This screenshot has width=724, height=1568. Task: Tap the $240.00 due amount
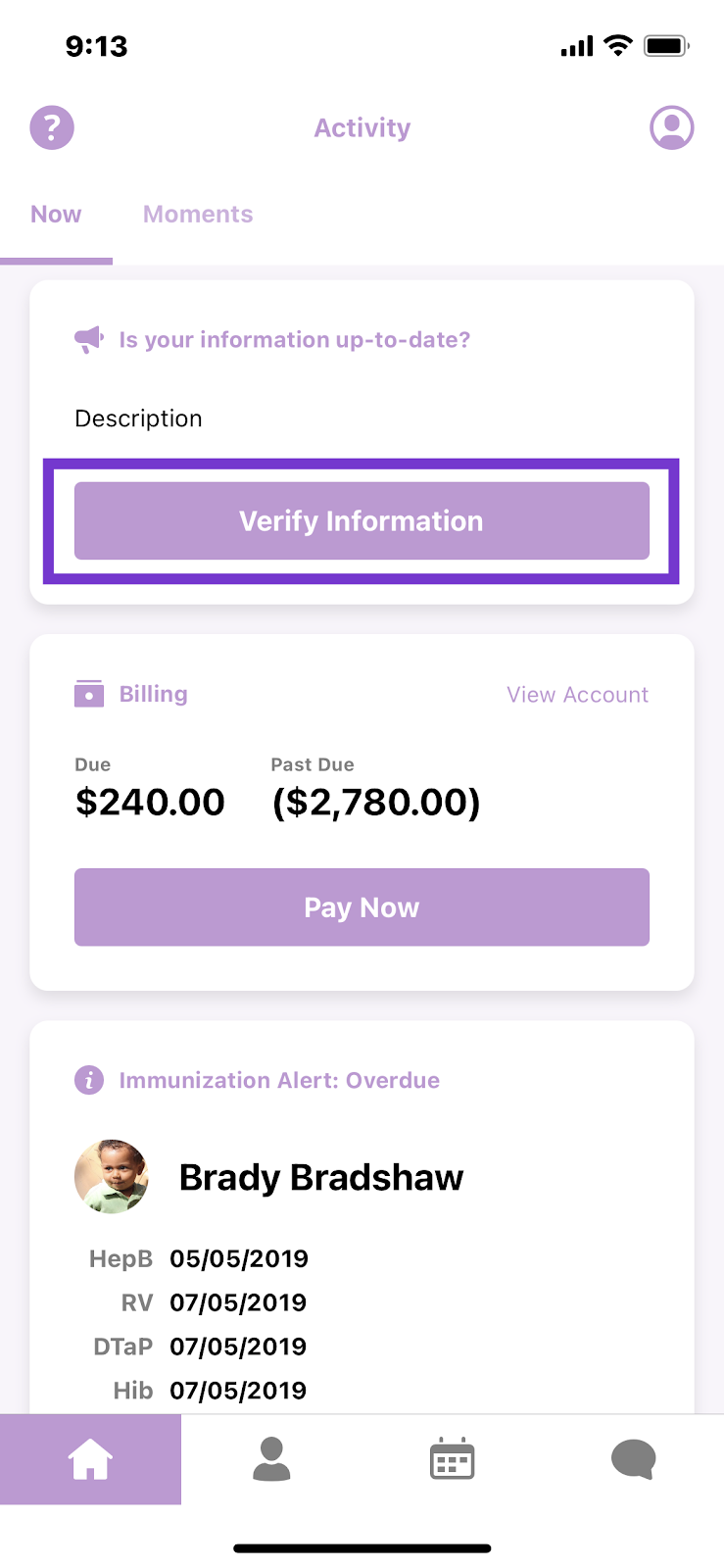150,802
